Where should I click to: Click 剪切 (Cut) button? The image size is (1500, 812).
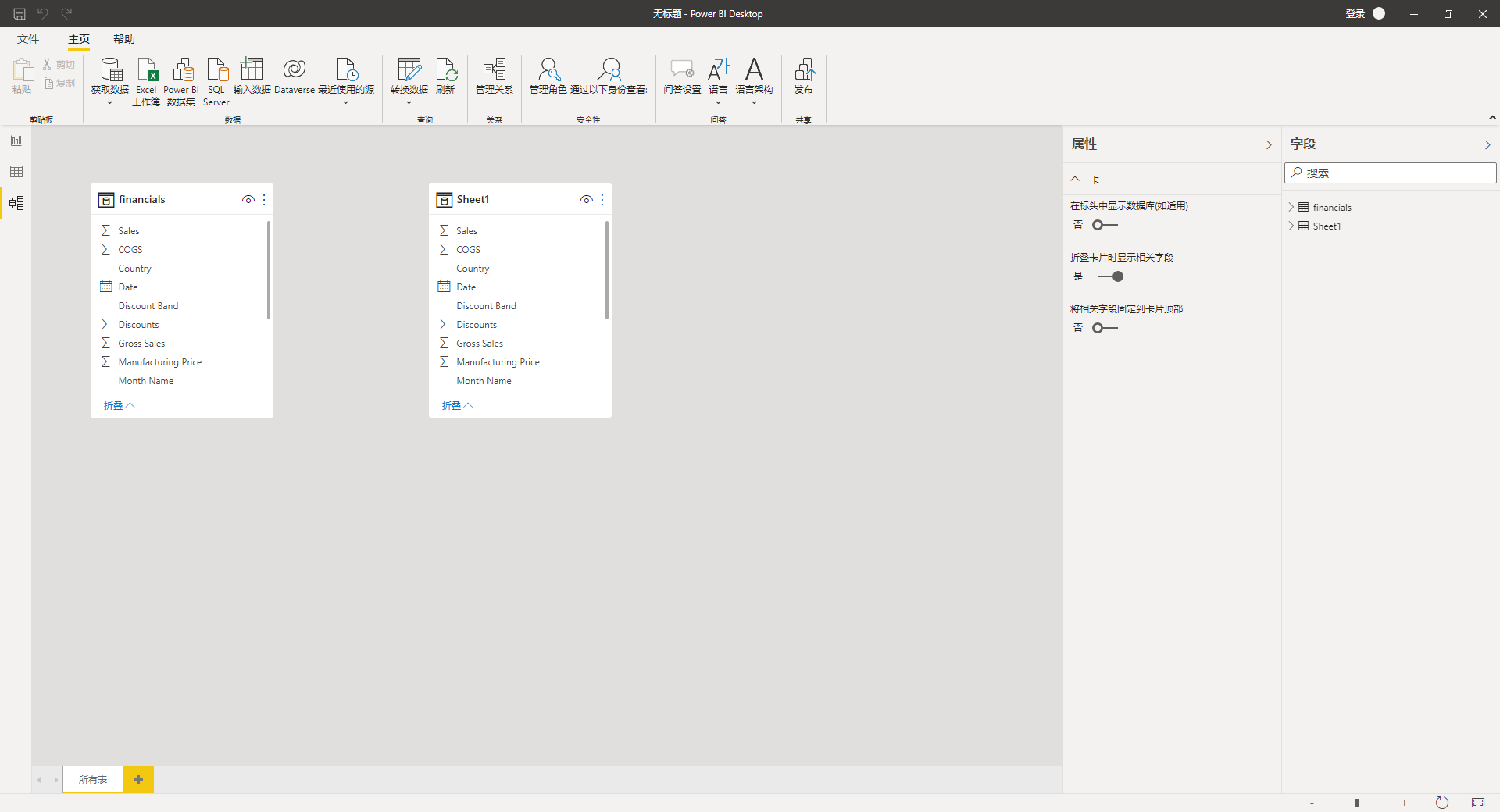59,65
